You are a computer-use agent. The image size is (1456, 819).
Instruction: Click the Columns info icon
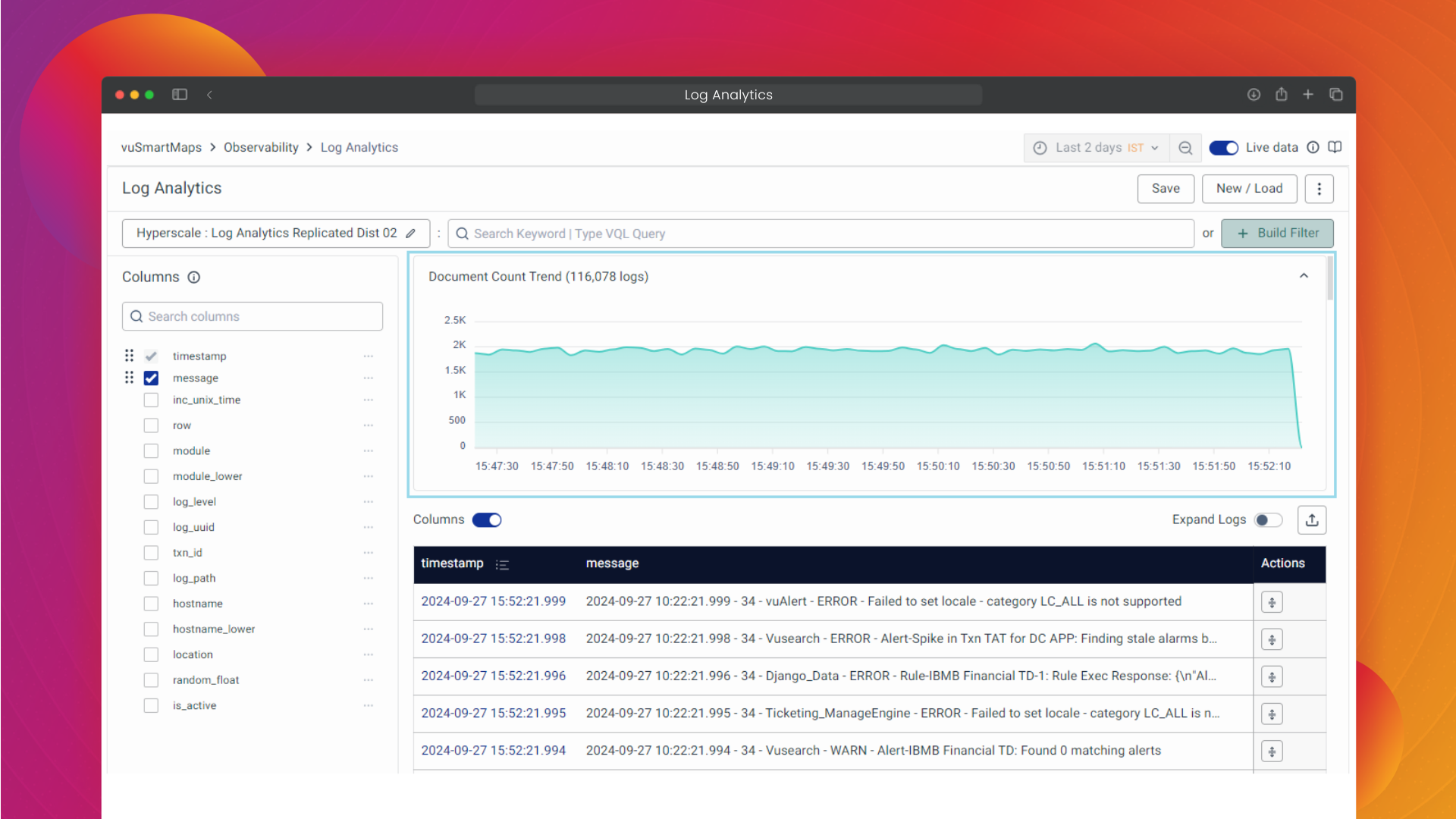click(x=194, y=278)
